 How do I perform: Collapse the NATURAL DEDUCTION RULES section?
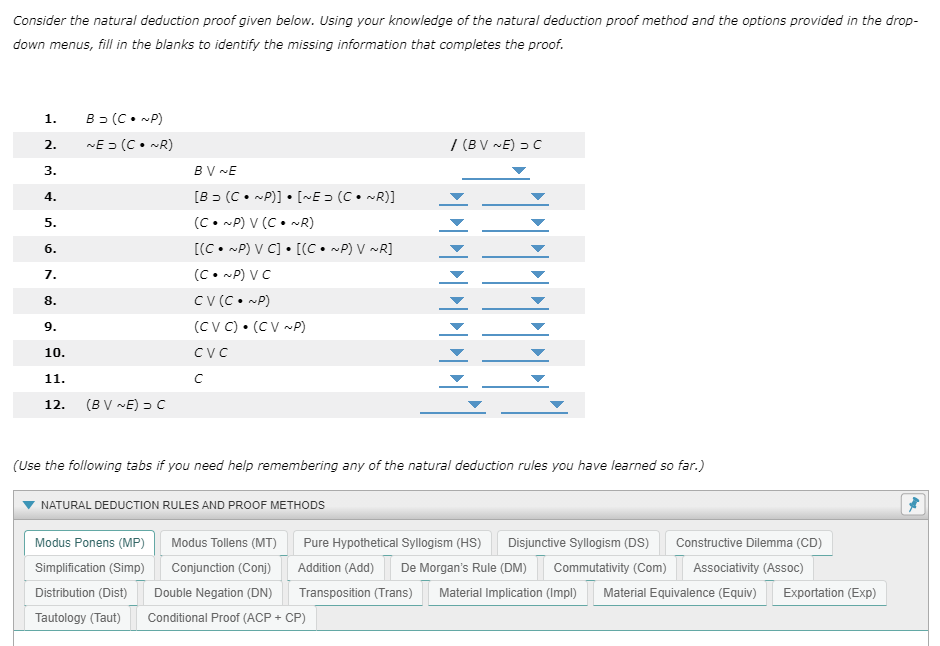pos(26,504)
